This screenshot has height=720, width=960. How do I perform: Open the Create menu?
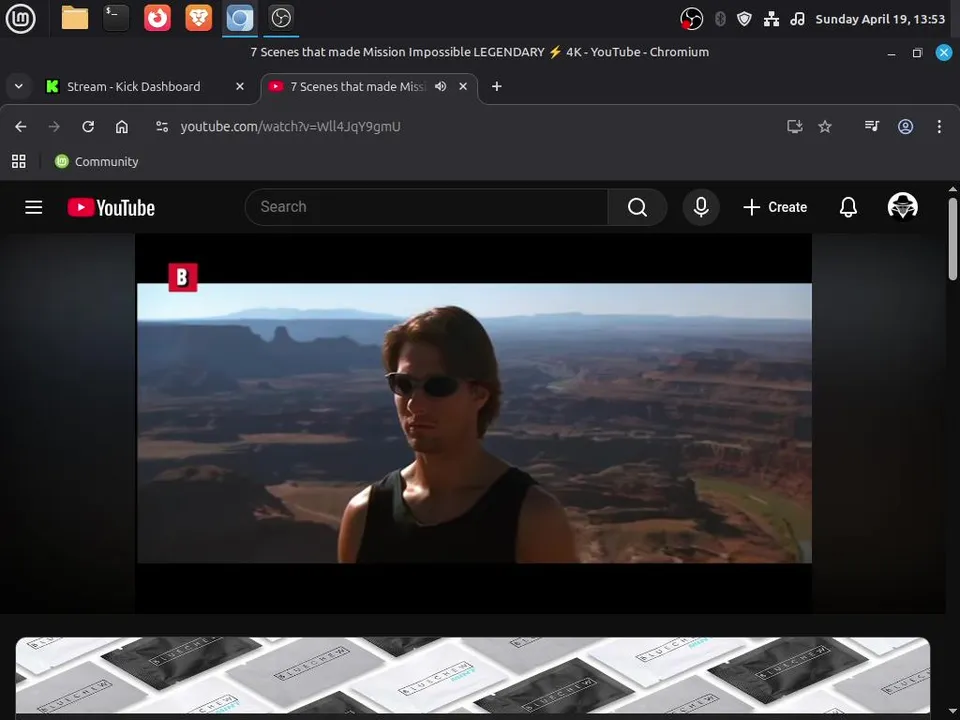click(x=774, y=207)
